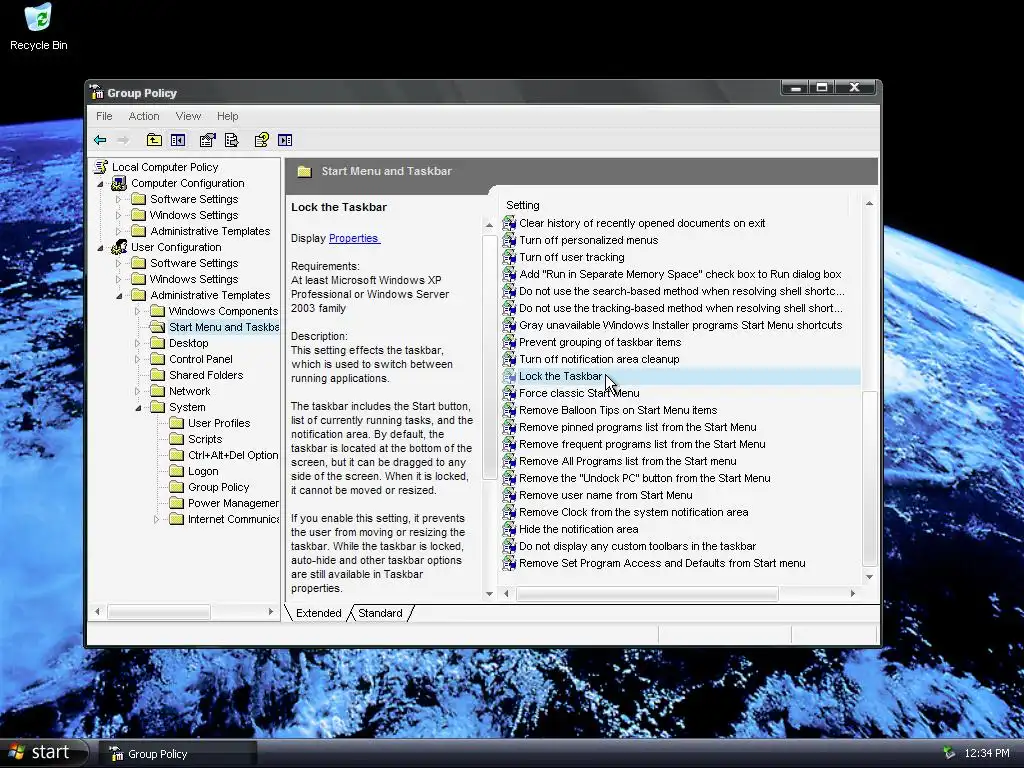The width and height of the screenshot is (1024, 768).
Task: Click icon beside Clear history of recently opened documents
Action: [509, 223]
